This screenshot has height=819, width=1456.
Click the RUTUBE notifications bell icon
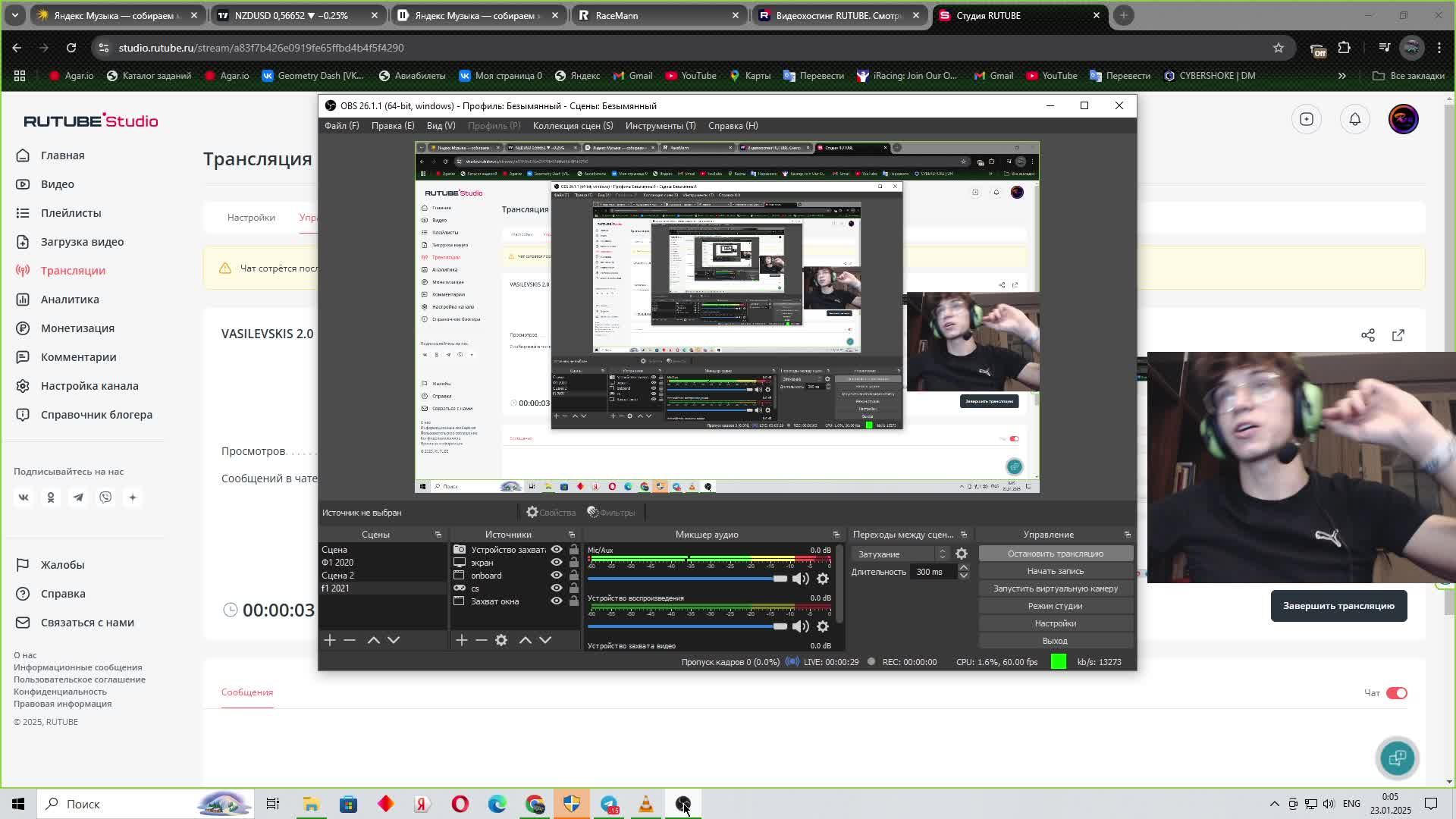1354,119
